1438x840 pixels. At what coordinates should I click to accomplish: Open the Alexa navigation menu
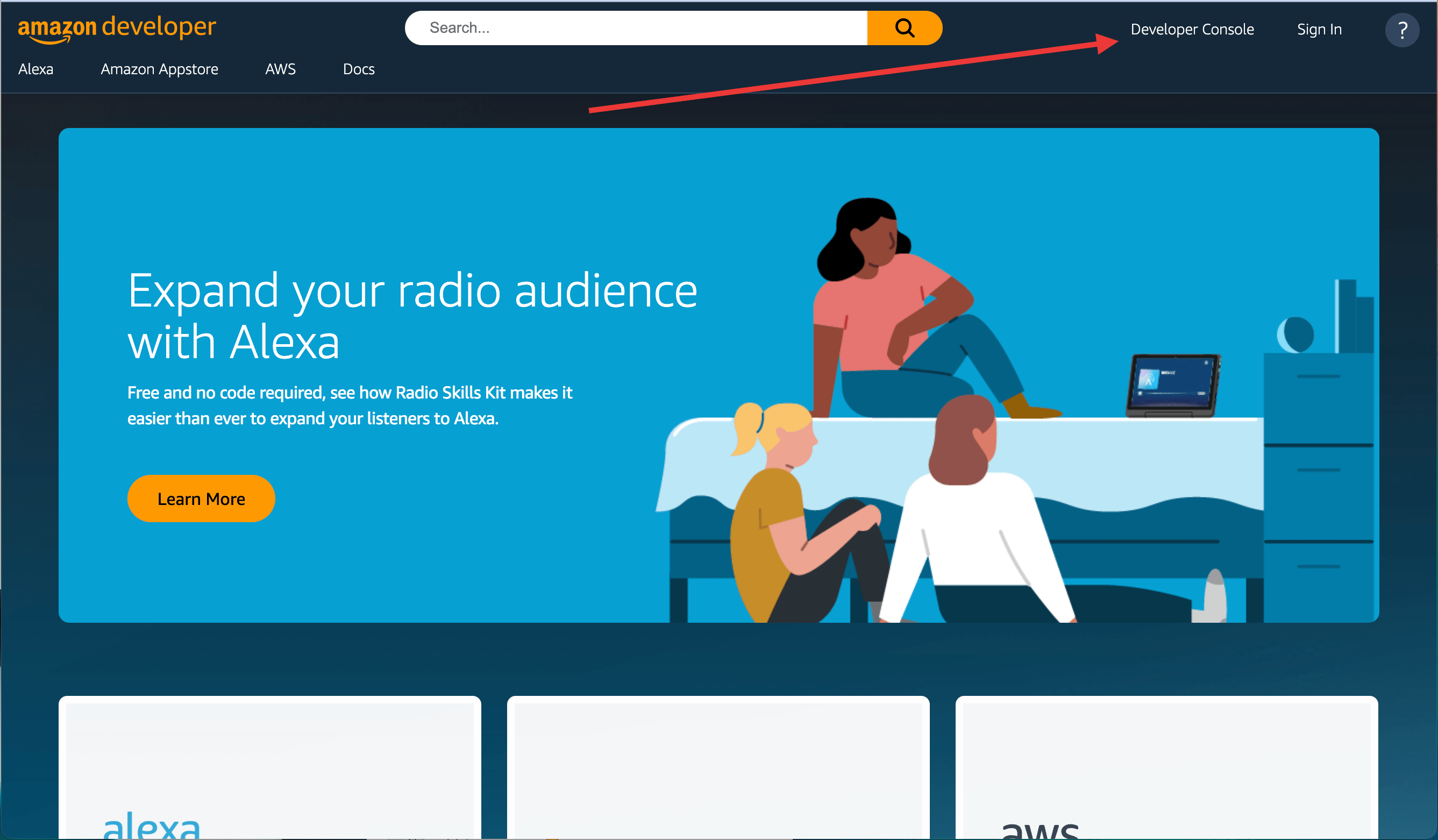(x=35, y=69)
